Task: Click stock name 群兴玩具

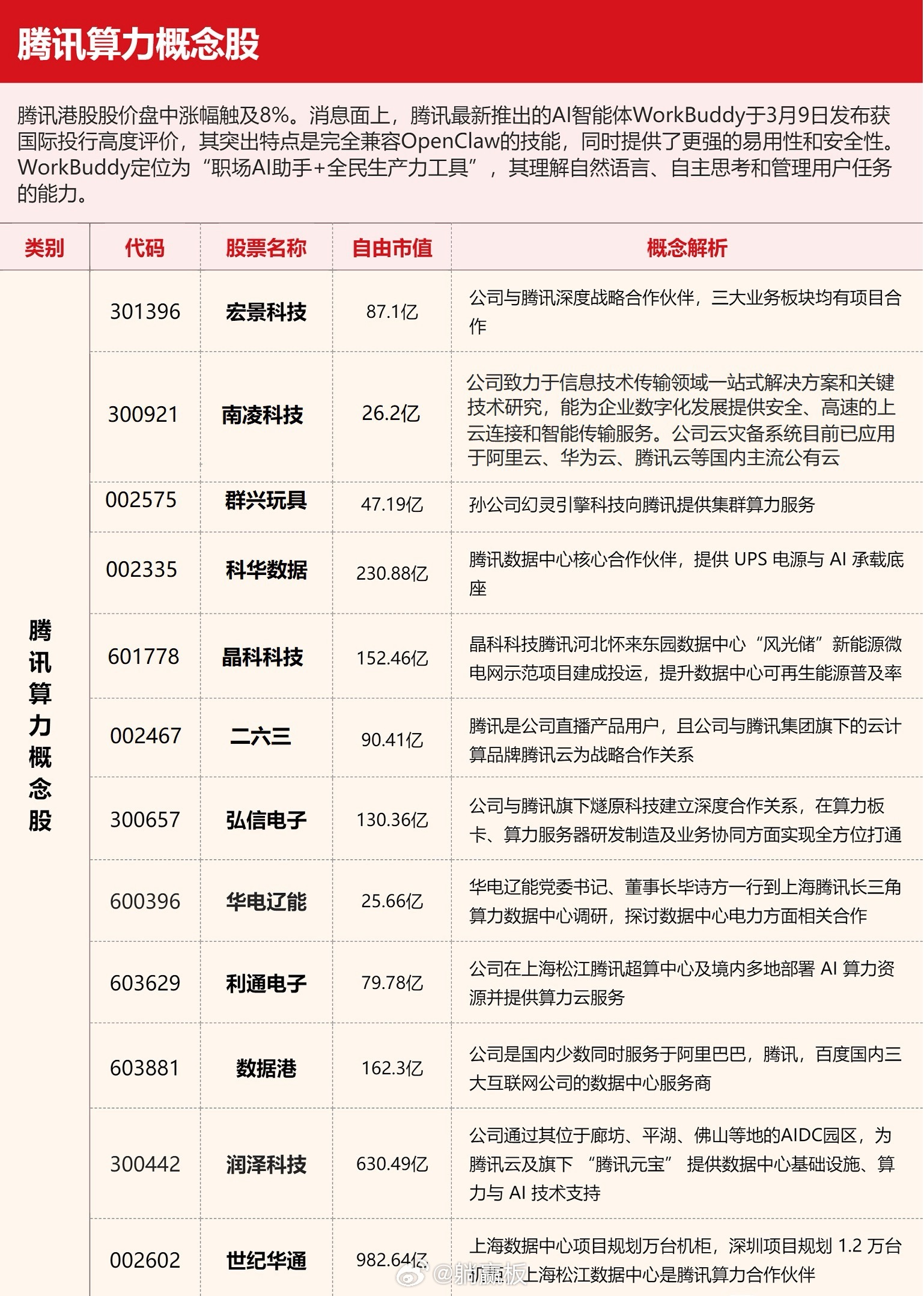Action: point(266,500)
